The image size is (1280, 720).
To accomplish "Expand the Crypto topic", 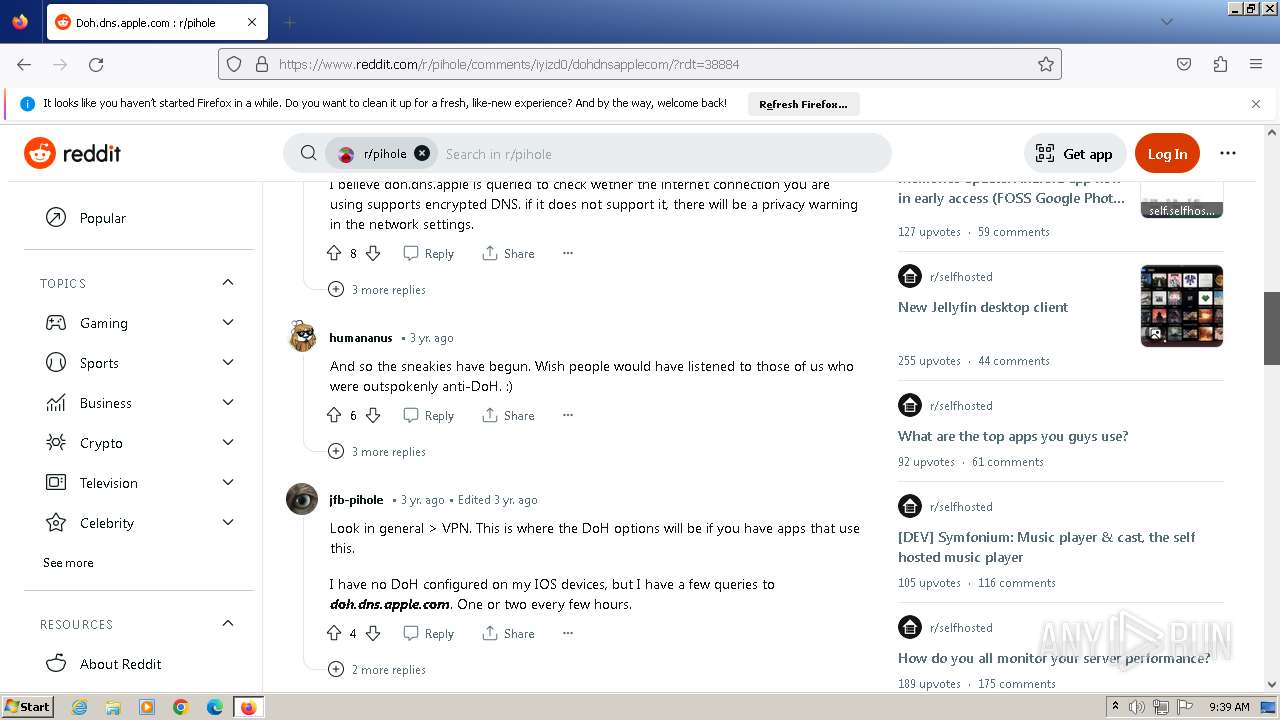I will [x=228, y=443].
